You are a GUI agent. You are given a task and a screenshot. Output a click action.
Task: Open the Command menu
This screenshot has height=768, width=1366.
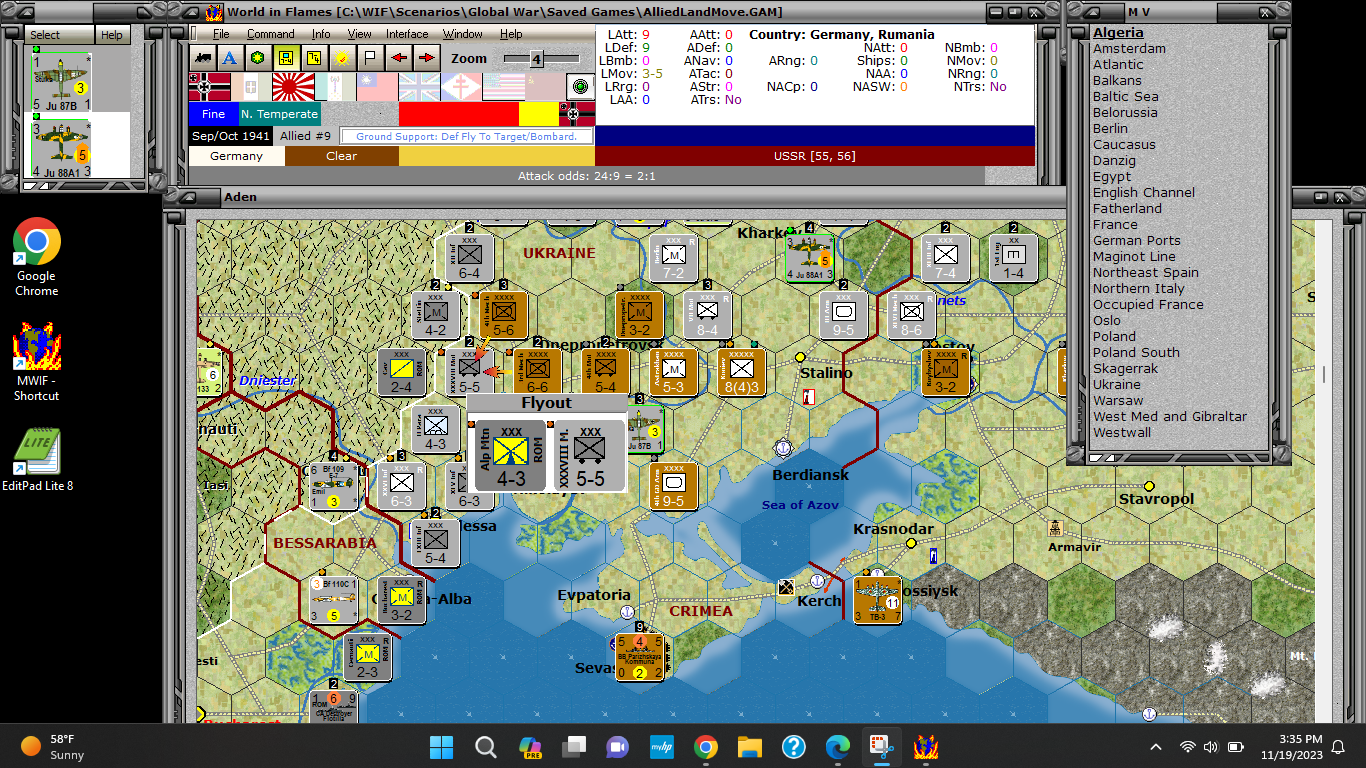pos(271,34)
